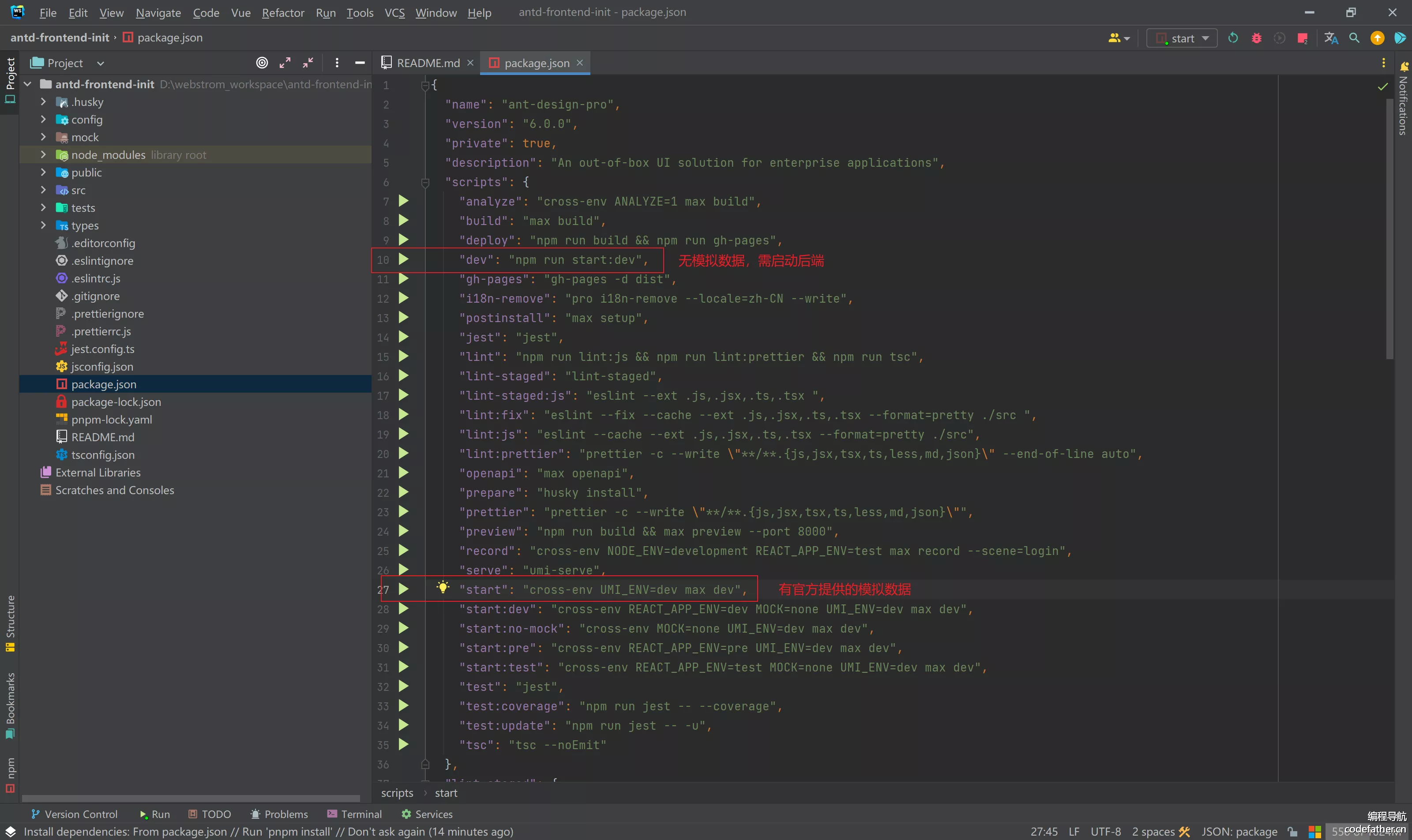Select jest.config.ts file
This screenshot has height=840, width=1412.
coord(102,349)
